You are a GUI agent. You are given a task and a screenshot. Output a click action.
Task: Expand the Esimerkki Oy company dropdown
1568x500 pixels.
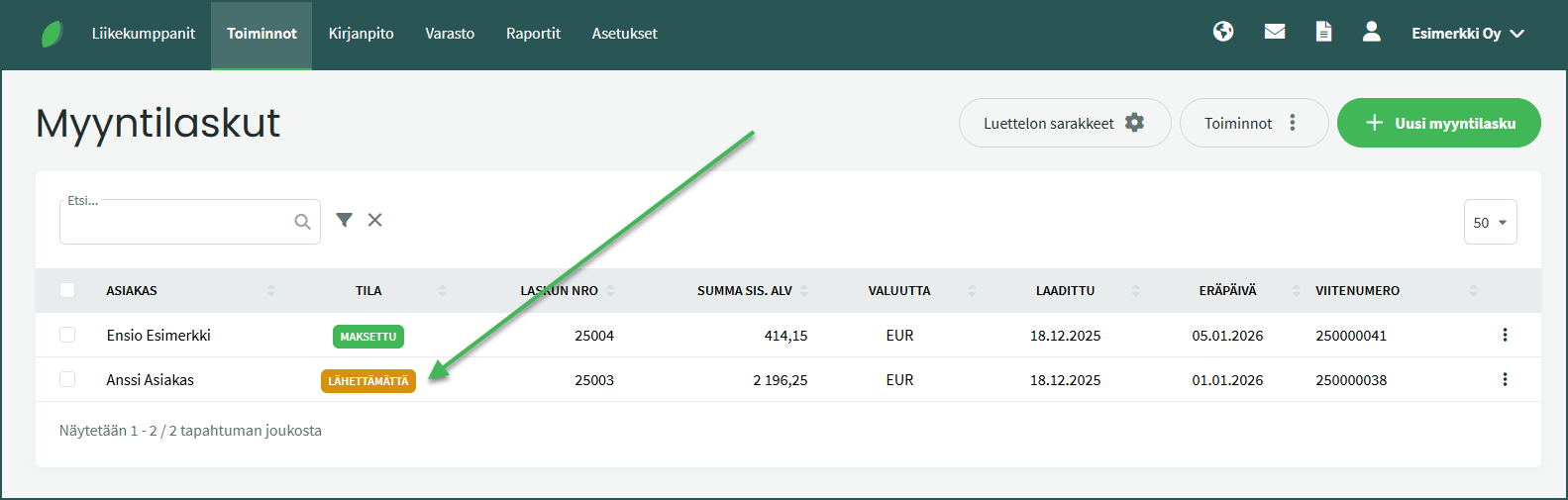coord(1467,34)
